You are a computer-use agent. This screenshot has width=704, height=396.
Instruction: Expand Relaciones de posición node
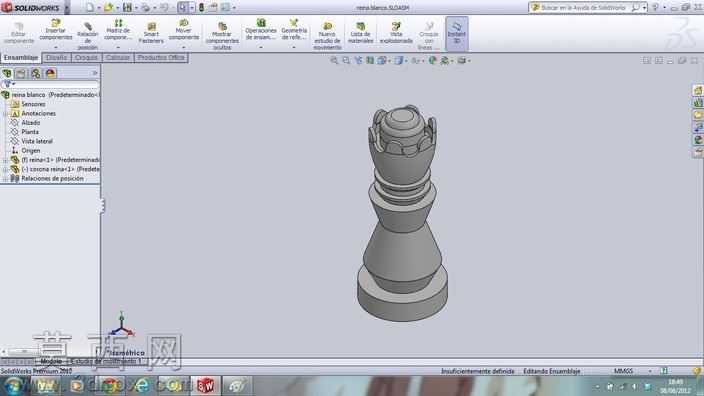point(6,179)
